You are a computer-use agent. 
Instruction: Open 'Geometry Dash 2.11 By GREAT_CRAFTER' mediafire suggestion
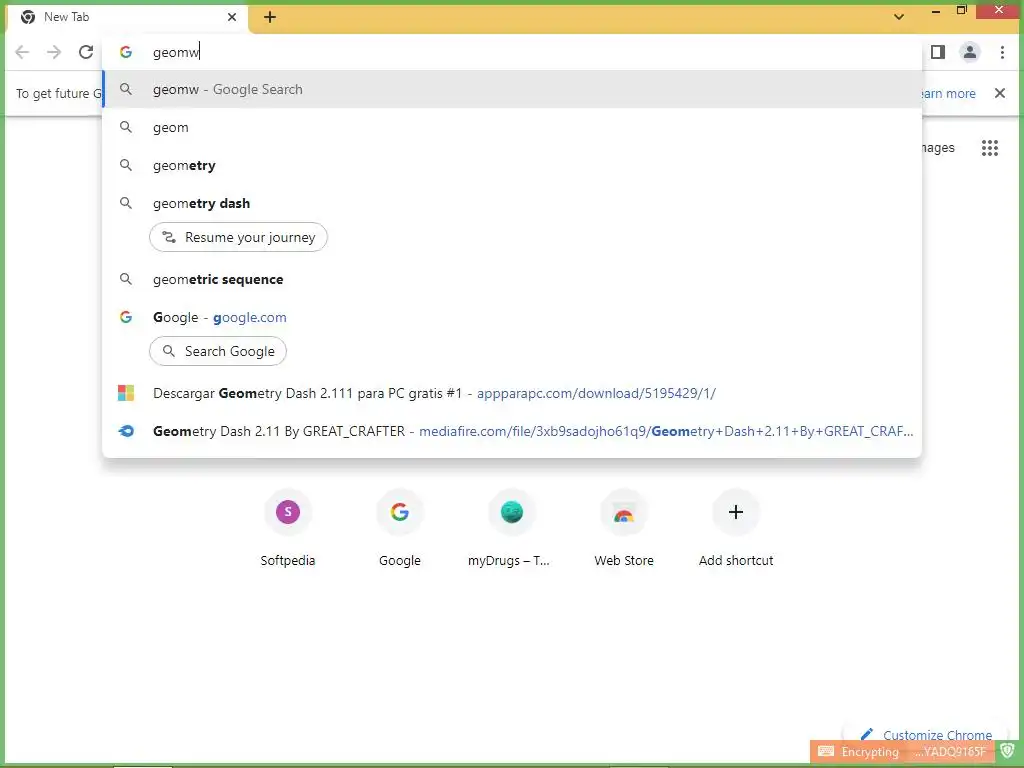click(512, 431)
